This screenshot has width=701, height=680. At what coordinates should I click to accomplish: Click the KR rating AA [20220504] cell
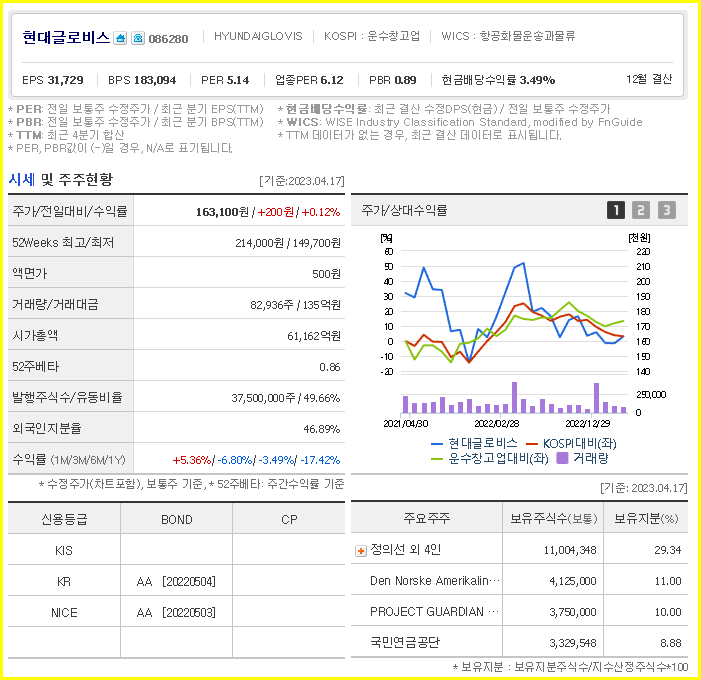[x=176, y=582]
